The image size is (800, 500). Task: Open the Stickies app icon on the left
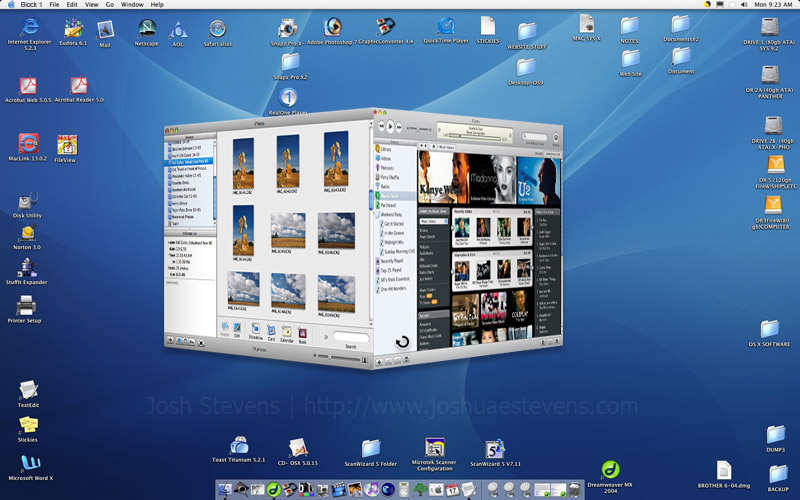(x=28, y=426)
